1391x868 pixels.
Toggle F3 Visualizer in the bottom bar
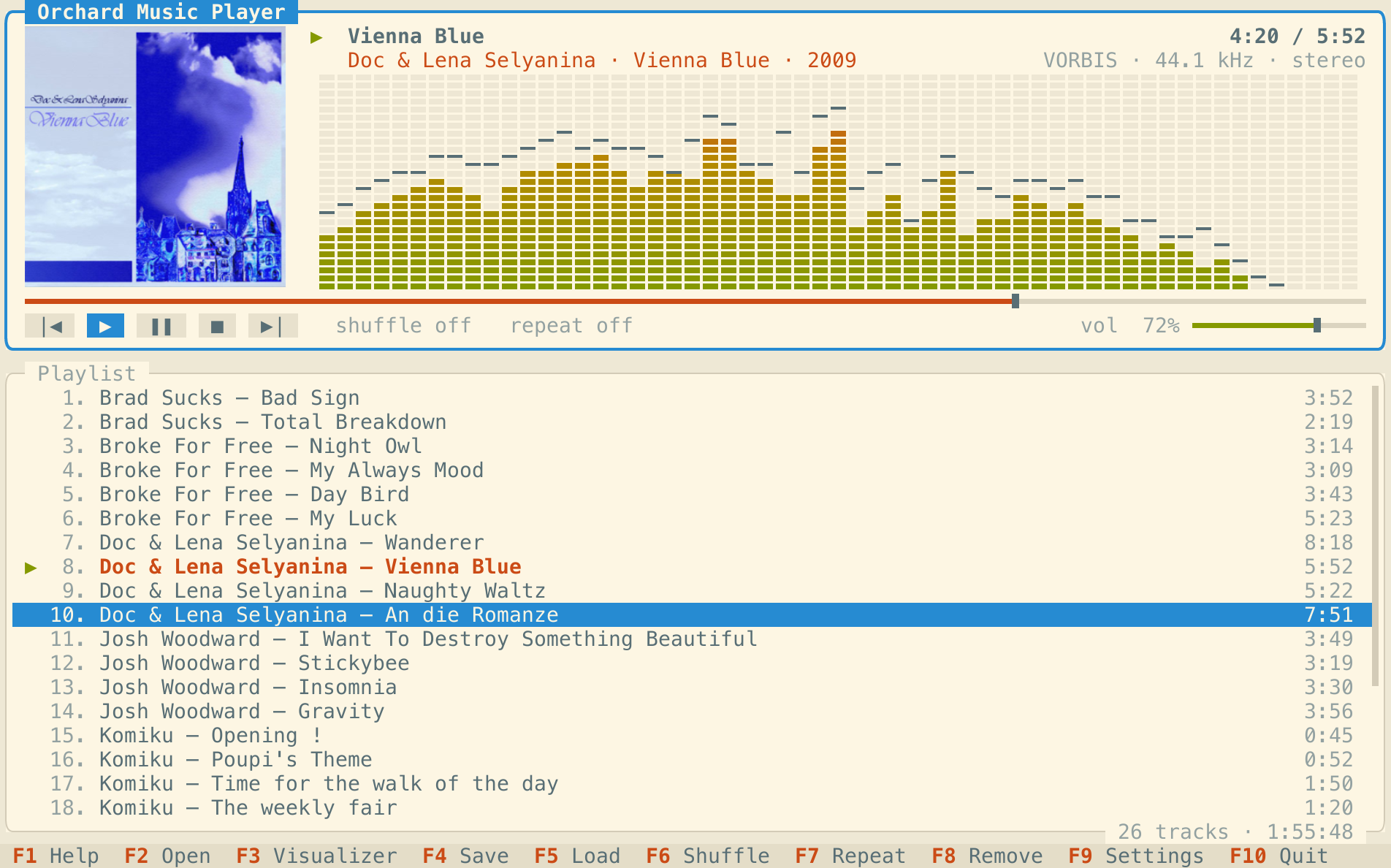316,856
